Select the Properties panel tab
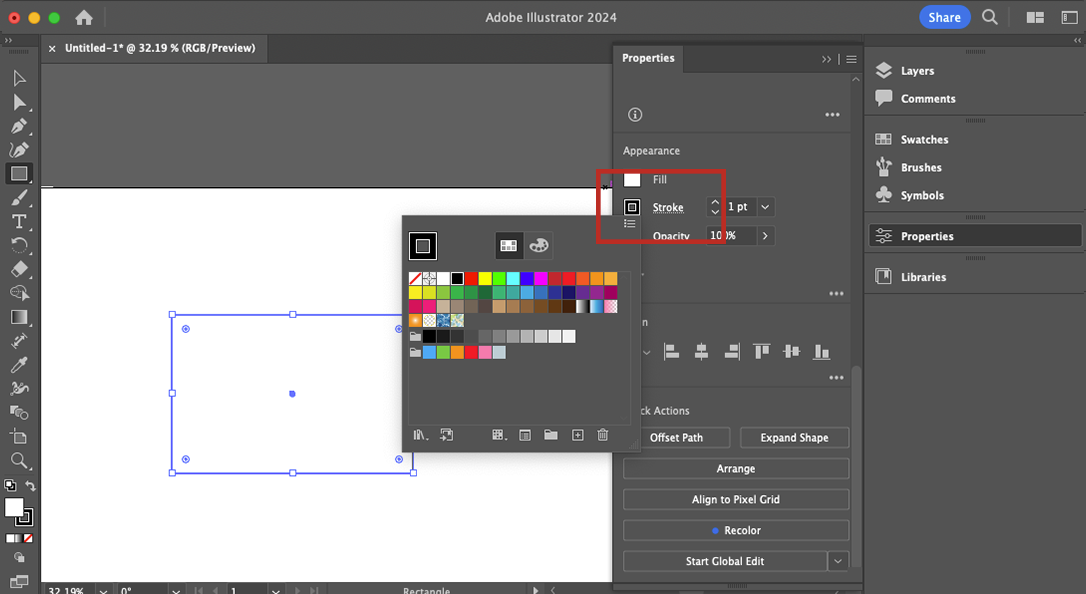Viewport: 1086px width, 594px height. (648, 58)
